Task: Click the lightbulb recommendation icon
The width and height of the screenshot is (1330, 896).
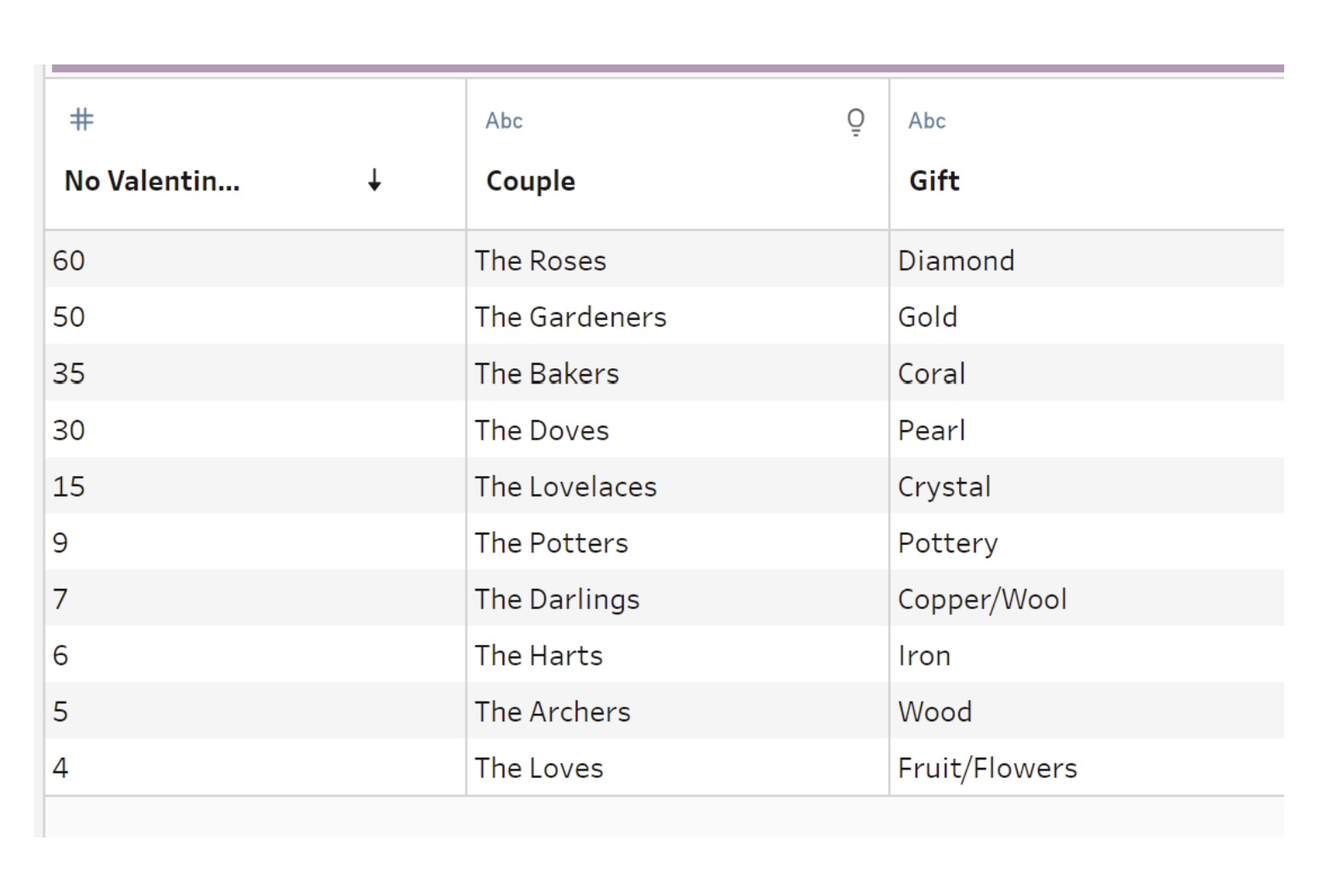Action: 856,121
